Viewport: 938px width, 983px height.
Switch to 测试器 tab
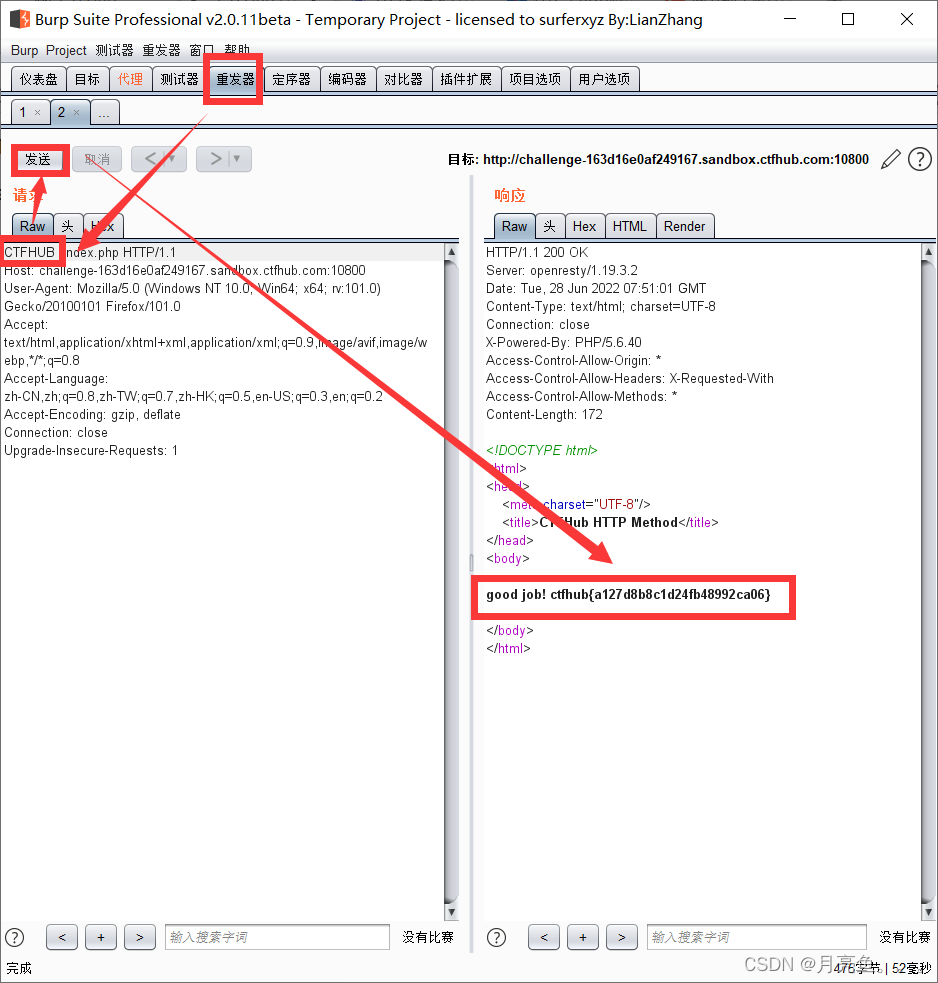click(179, 79)
